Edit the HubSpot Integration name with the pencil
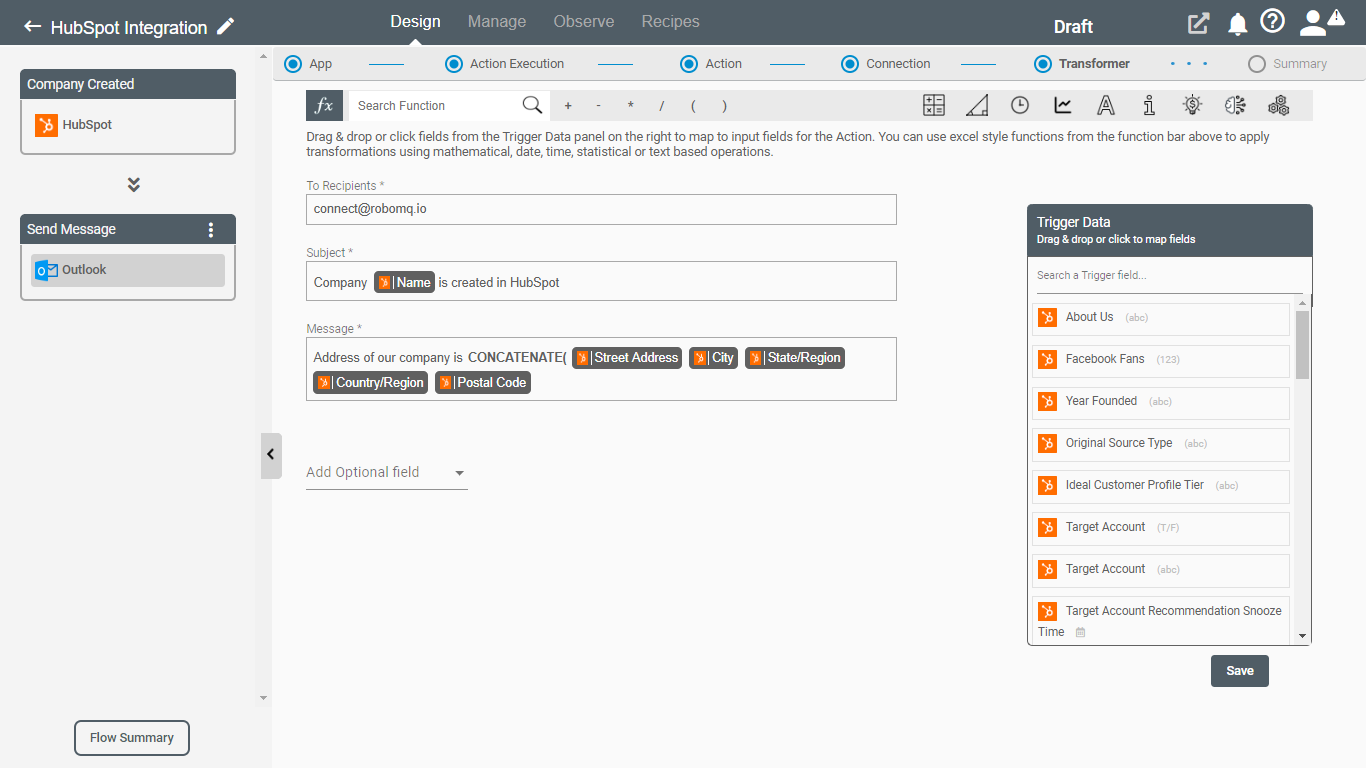This screenshot has width=1366, height=768. pyautogui.click(x=226, y=27)
